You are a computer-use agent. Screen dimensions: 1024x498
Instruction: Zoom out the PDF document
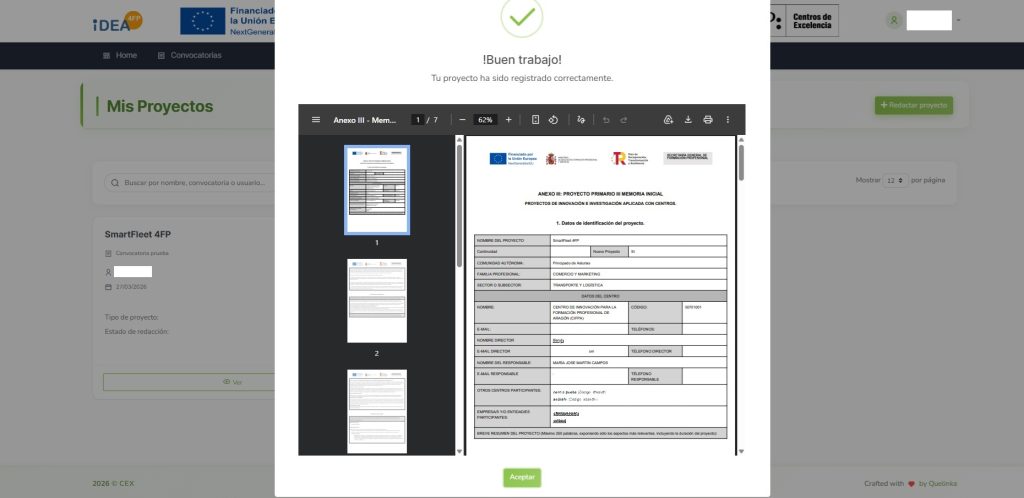(462, 120)
